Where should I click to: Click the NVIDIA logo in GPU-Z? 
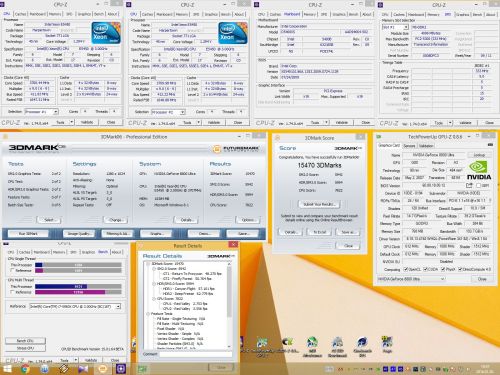tap(479, 170)
